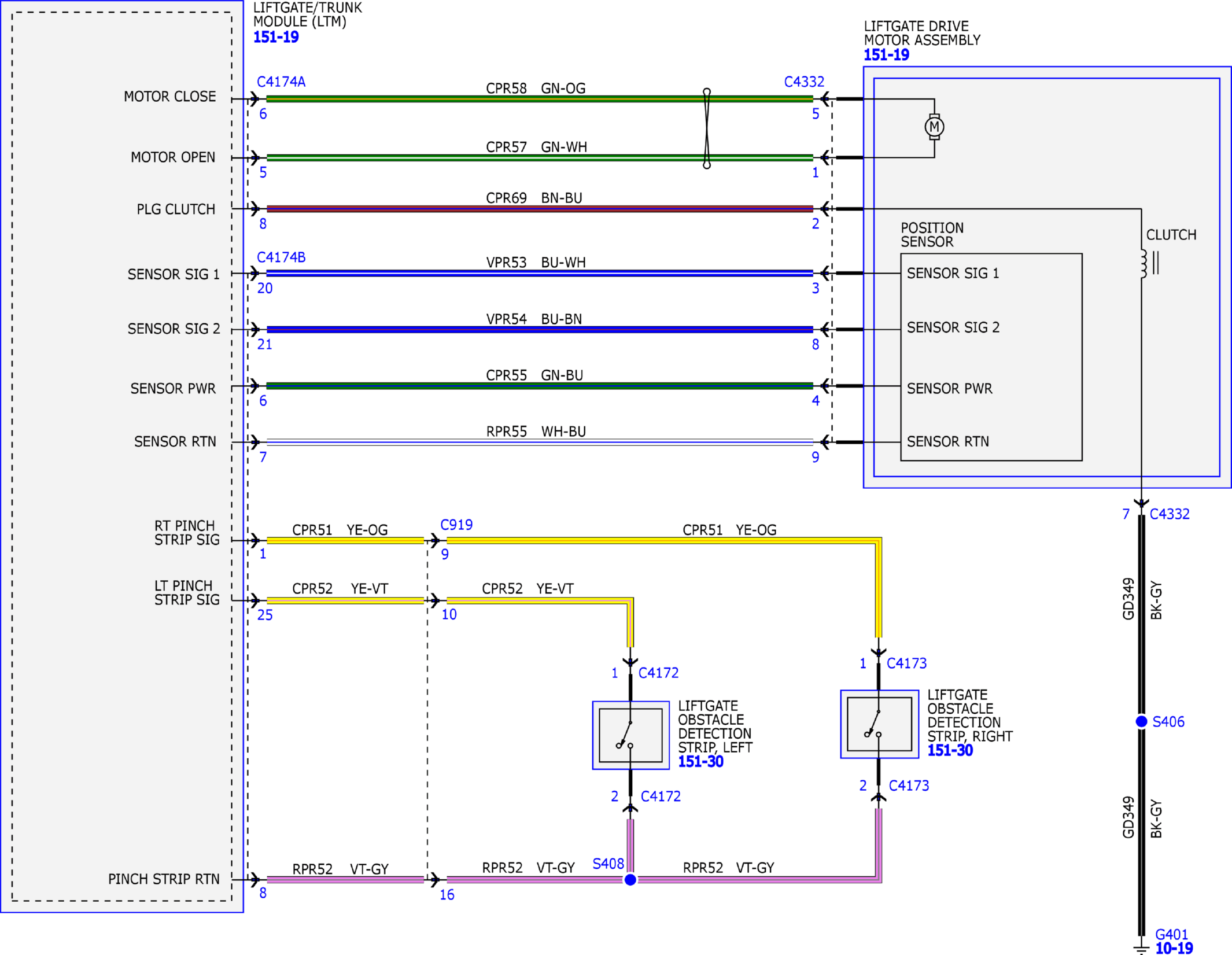Open the 10-19 link beside G401

[x=1174, y=948]
